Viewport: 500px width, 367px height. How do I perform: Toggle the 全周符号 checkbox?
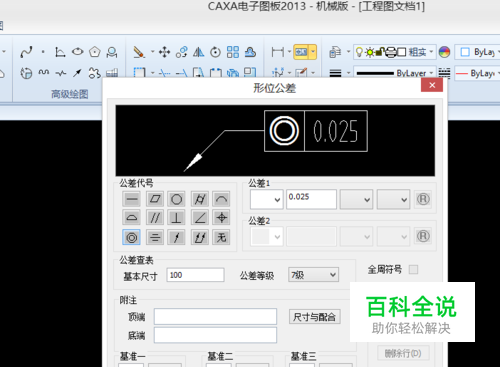[413, 269]
